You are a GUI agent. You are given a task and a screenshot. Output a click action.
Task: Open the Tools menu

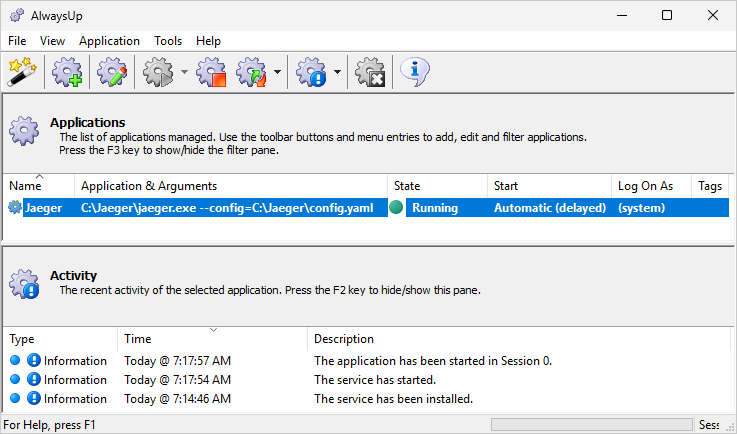tap(168, 41)
